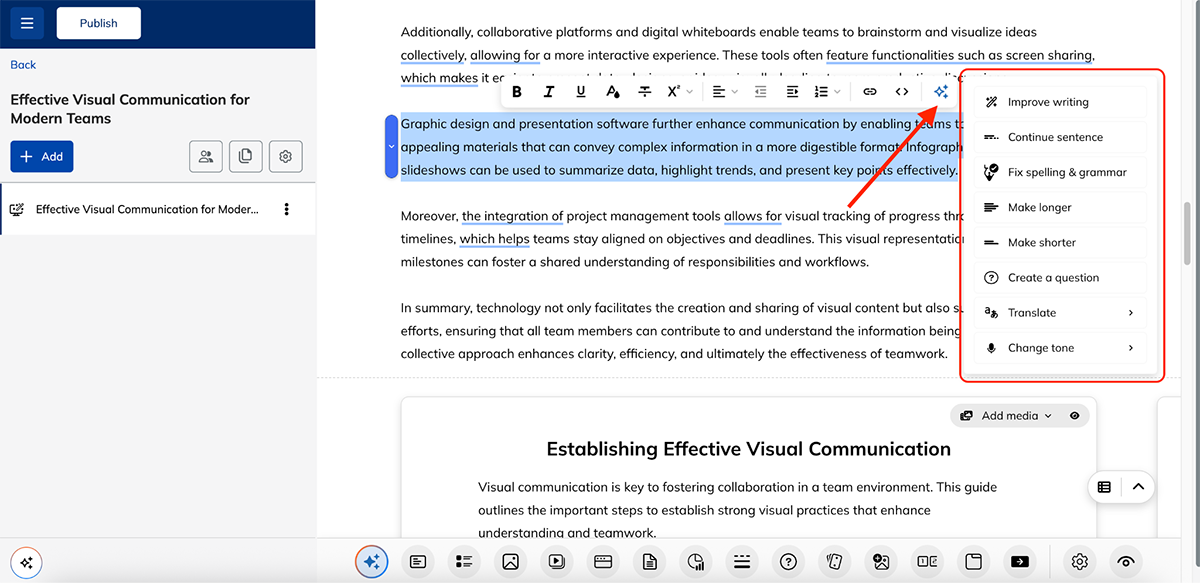
Task: Expand the Translate submenu
Action: point(1060,313)
